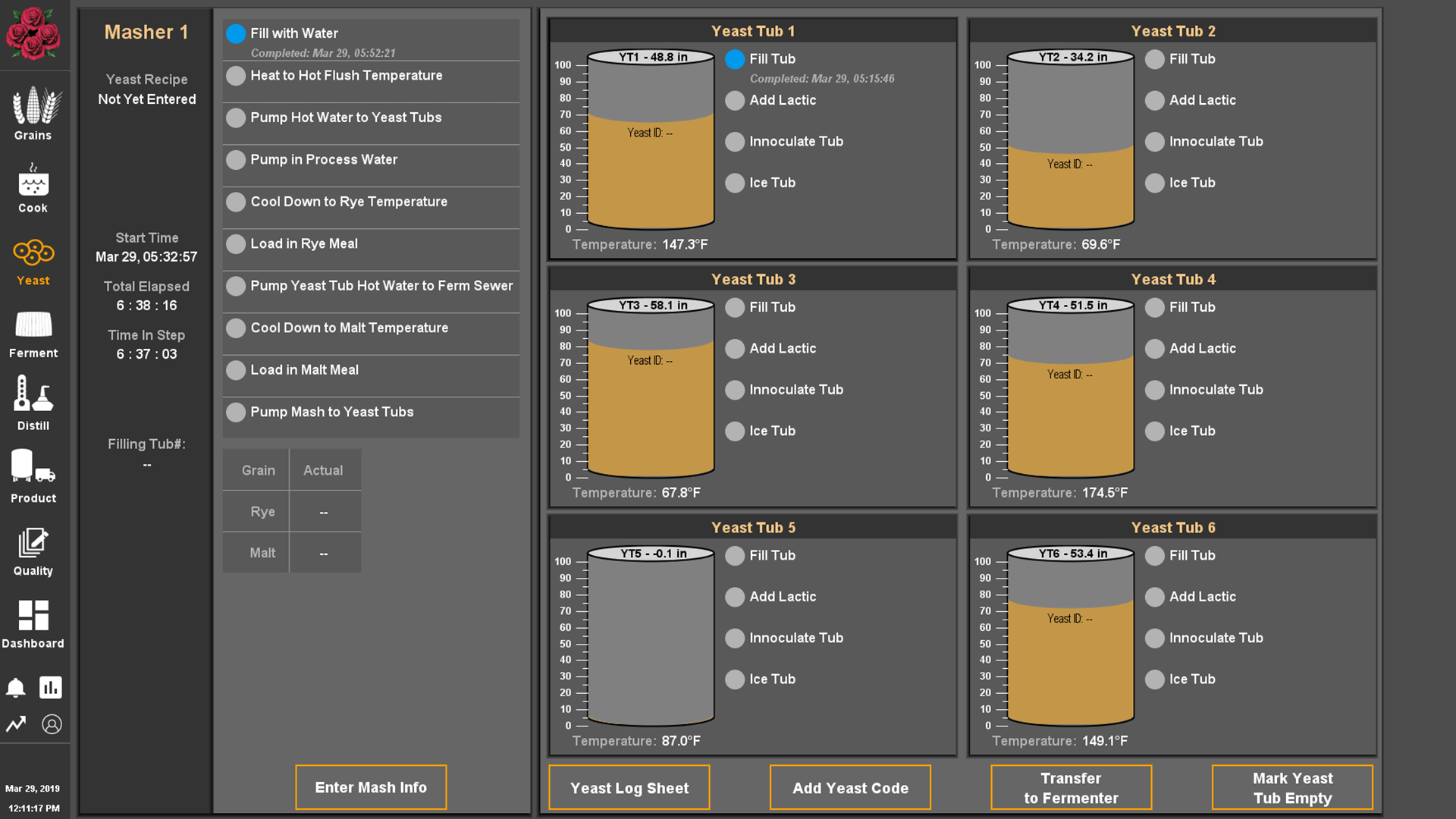Toggle Yeast Tub 1 Ice Tub
The height and width of the screenshot is (819, 1456).
[x=735, y=183]
